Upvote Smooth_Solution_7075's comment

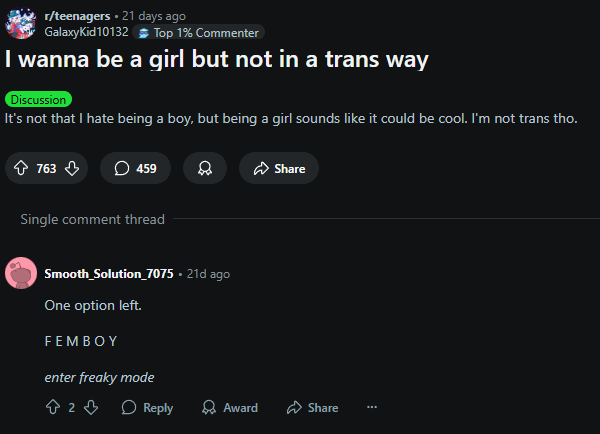click(53, 407)
